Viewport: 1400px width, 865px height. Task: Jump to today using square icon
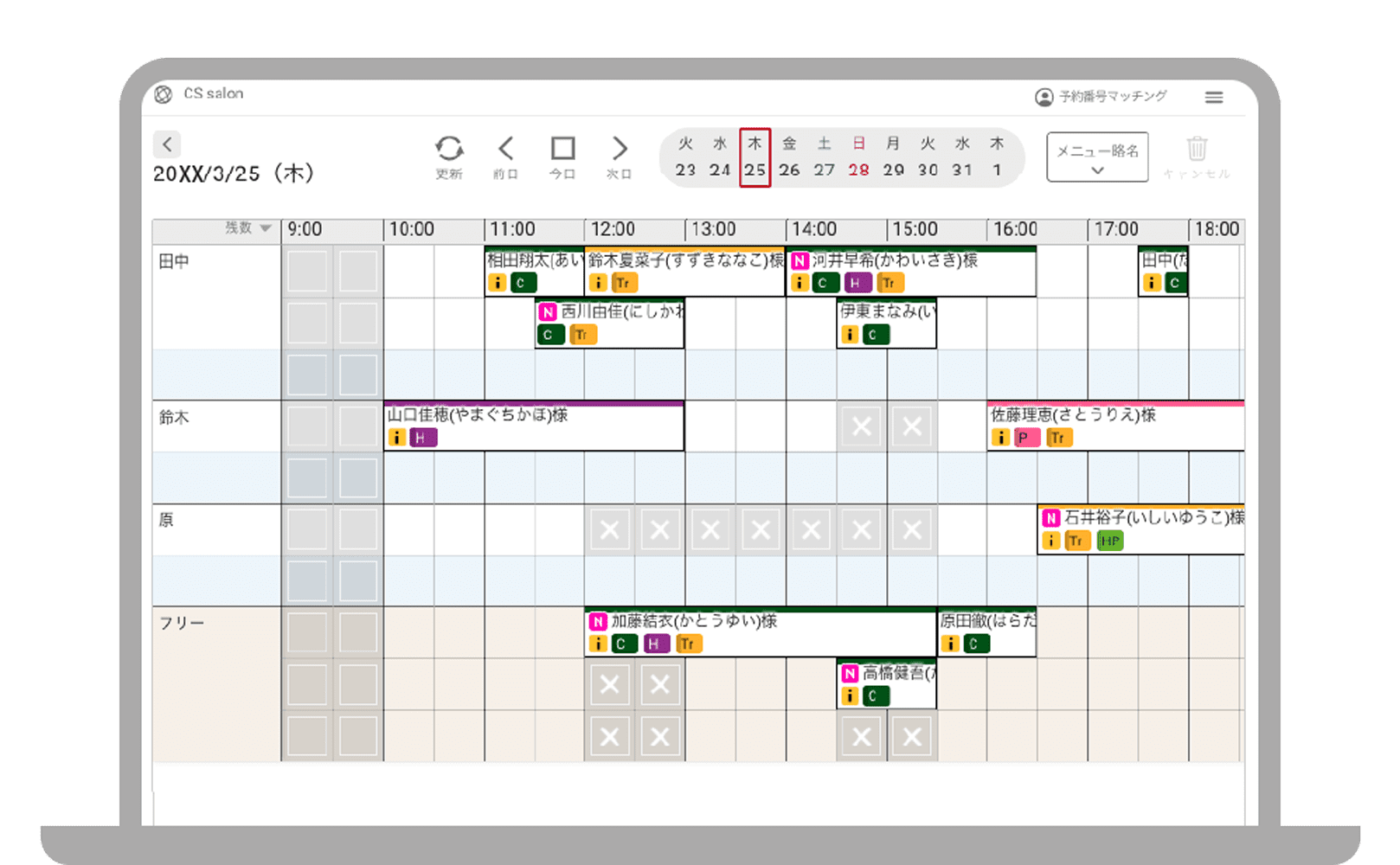coord(562,149)
